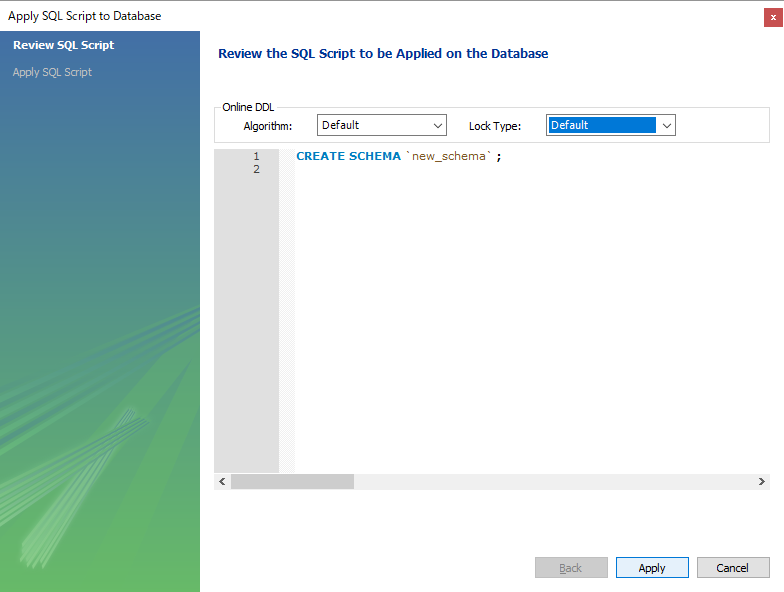784x592 pixels.
Task: Close the Apply SQL Script dialog
Action: coord(773,18)
